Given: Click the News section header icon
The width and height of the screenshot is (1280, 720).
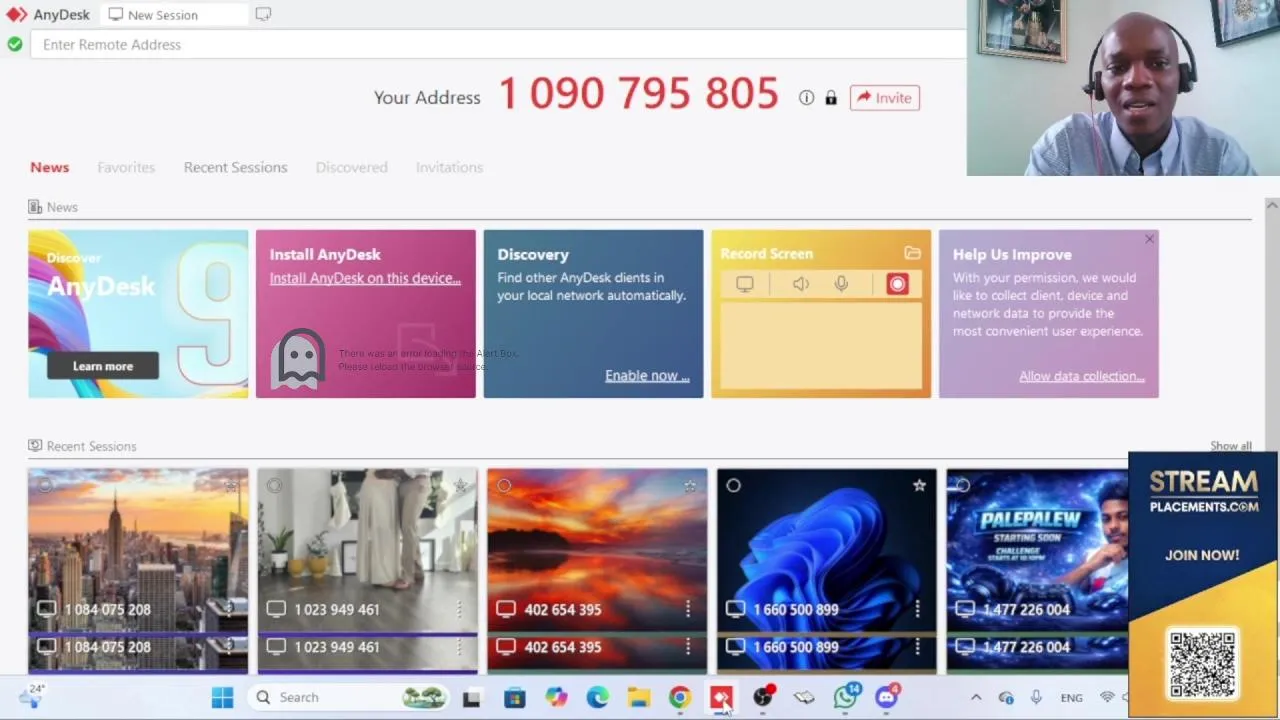Looking at the screenshot, I should 35,207.
